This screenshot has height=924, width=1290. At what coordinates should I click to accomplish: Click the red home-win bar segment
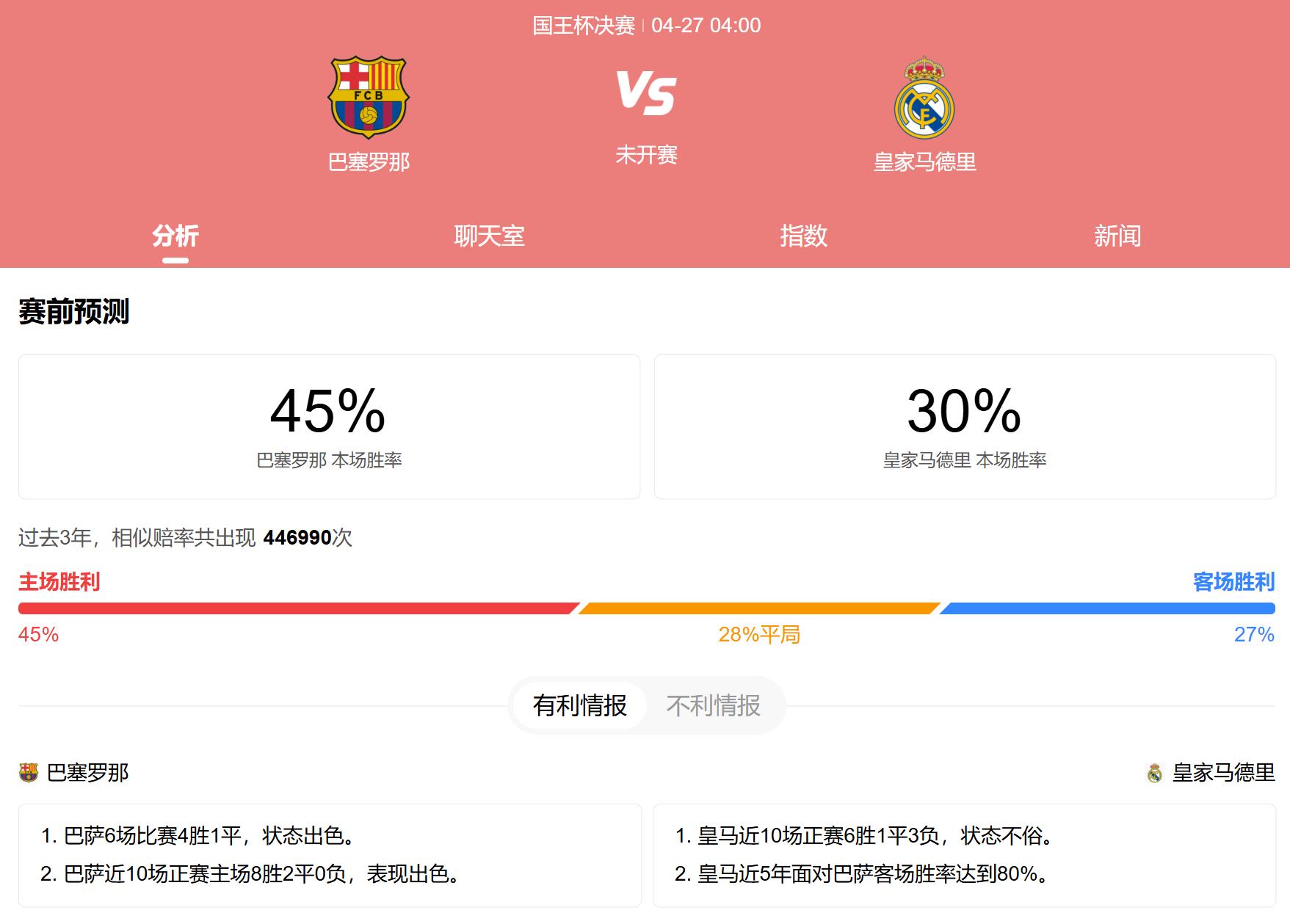[297, 608]
